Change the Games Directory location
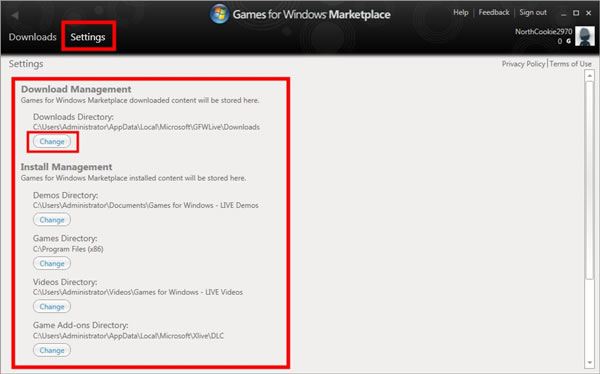This screenshot has height=374, width=600. (52, 263)
